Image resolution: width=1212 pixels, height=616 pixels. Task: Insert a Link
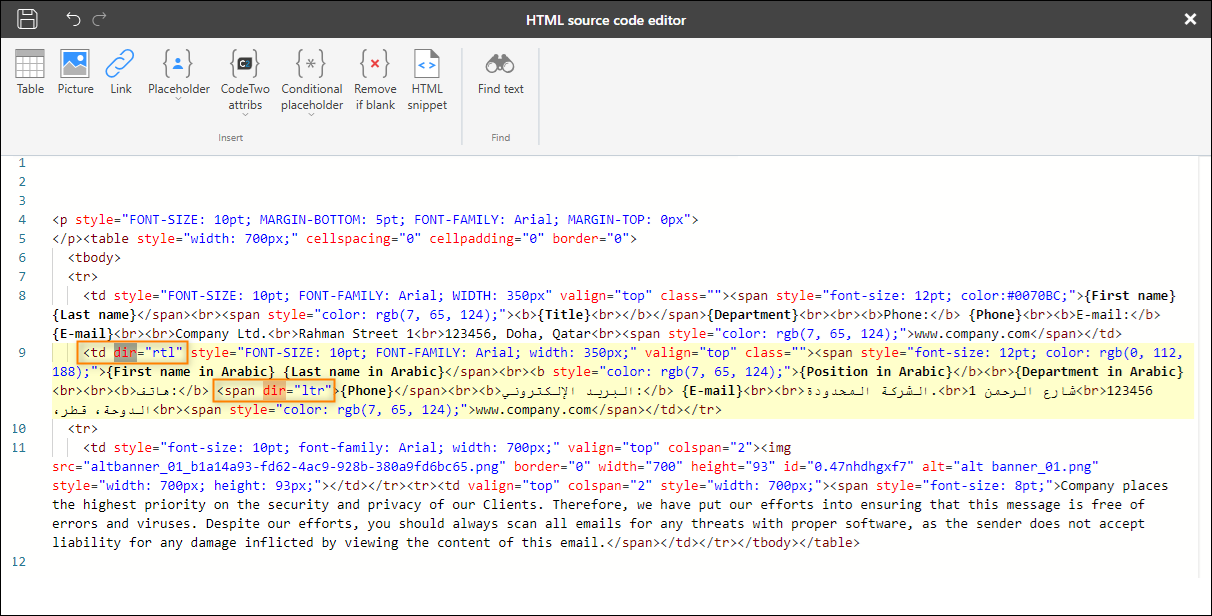pyautogui.click(x=121, y=72)
